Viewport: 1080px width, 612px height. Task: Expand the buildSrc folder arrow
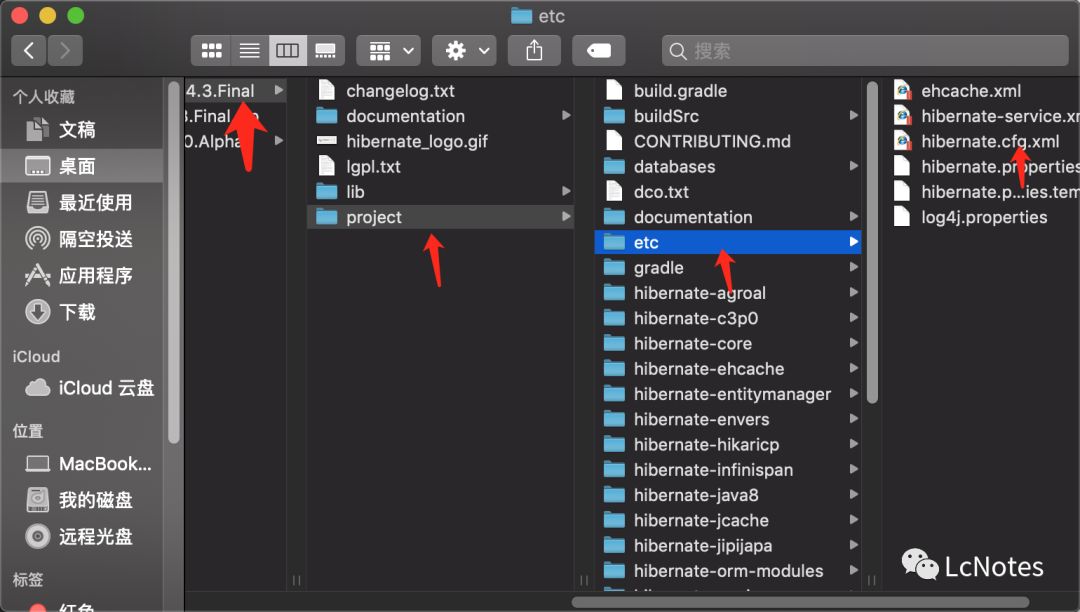(853, 116)
